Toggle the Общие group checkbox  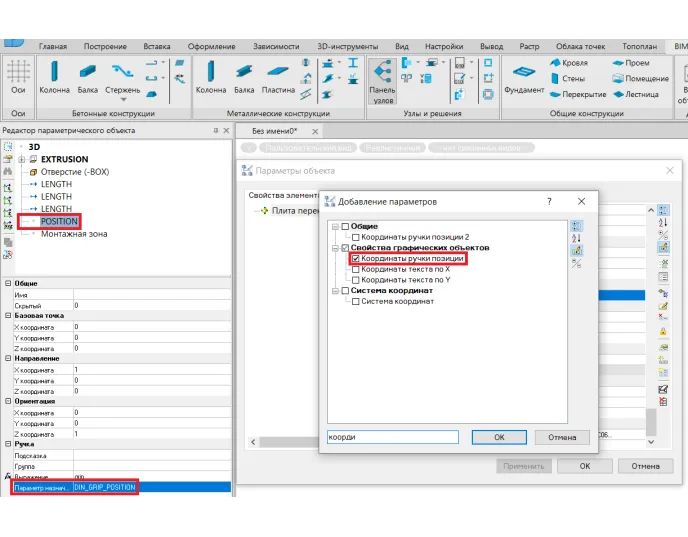point(345,226)
